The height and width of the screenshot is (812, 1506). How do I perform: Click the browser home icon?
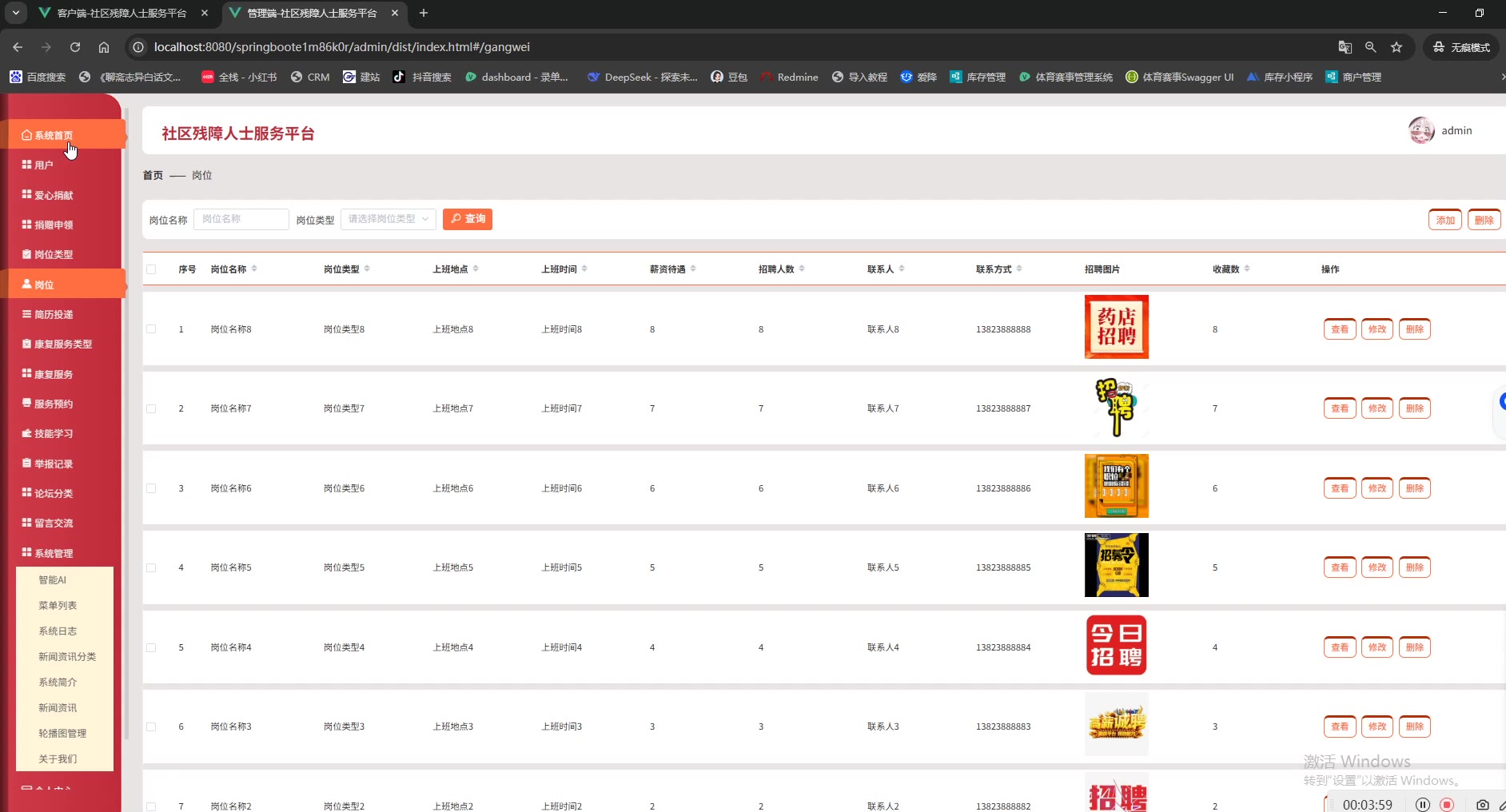coord(104,47)
